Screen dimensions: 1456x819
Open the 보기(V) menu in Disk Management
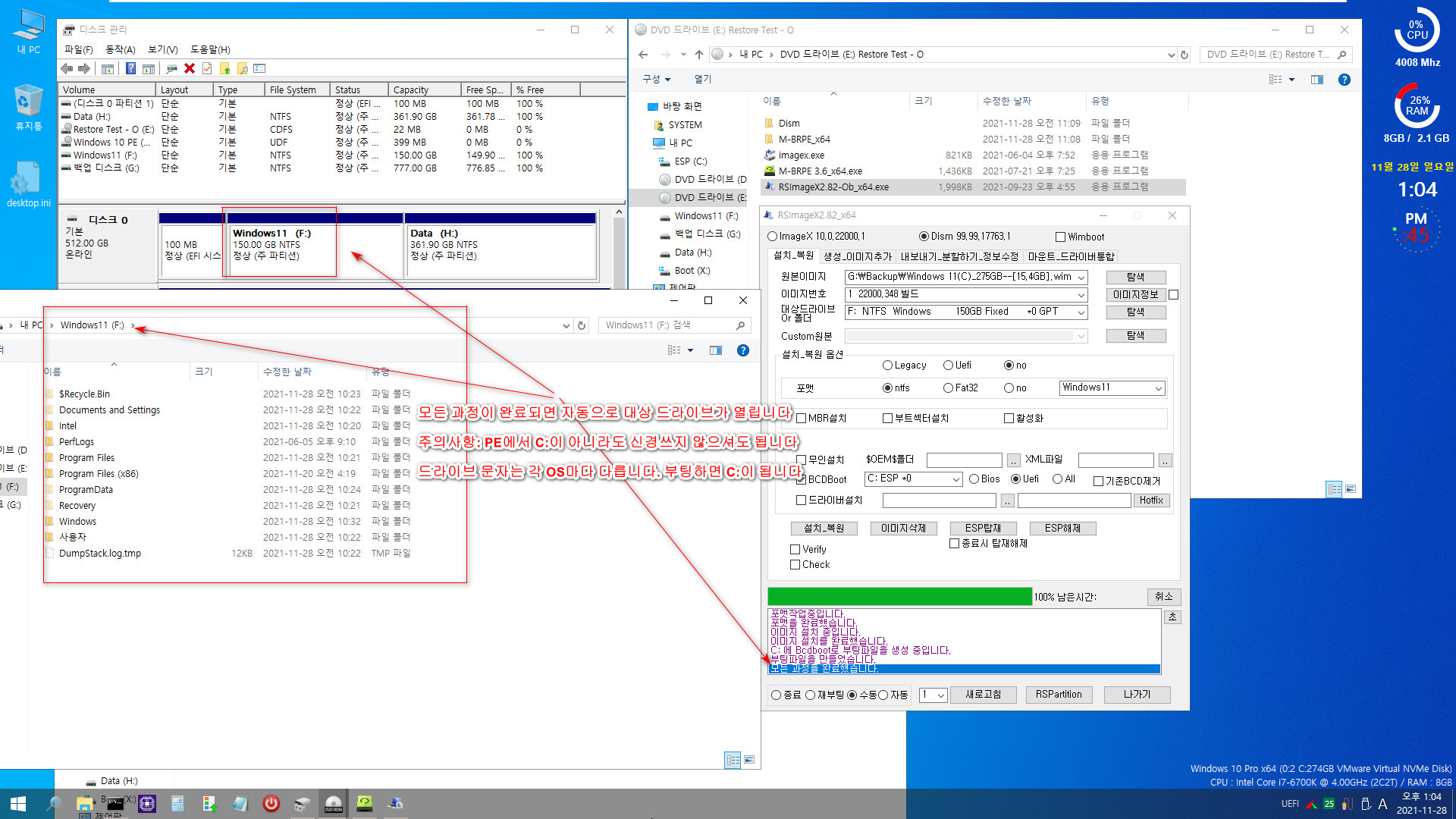tap(162, 49)
